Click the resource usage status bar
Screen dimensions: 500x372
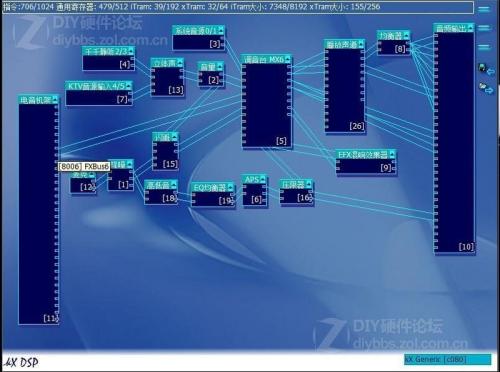pyautogui.click(x=238, y=7)
